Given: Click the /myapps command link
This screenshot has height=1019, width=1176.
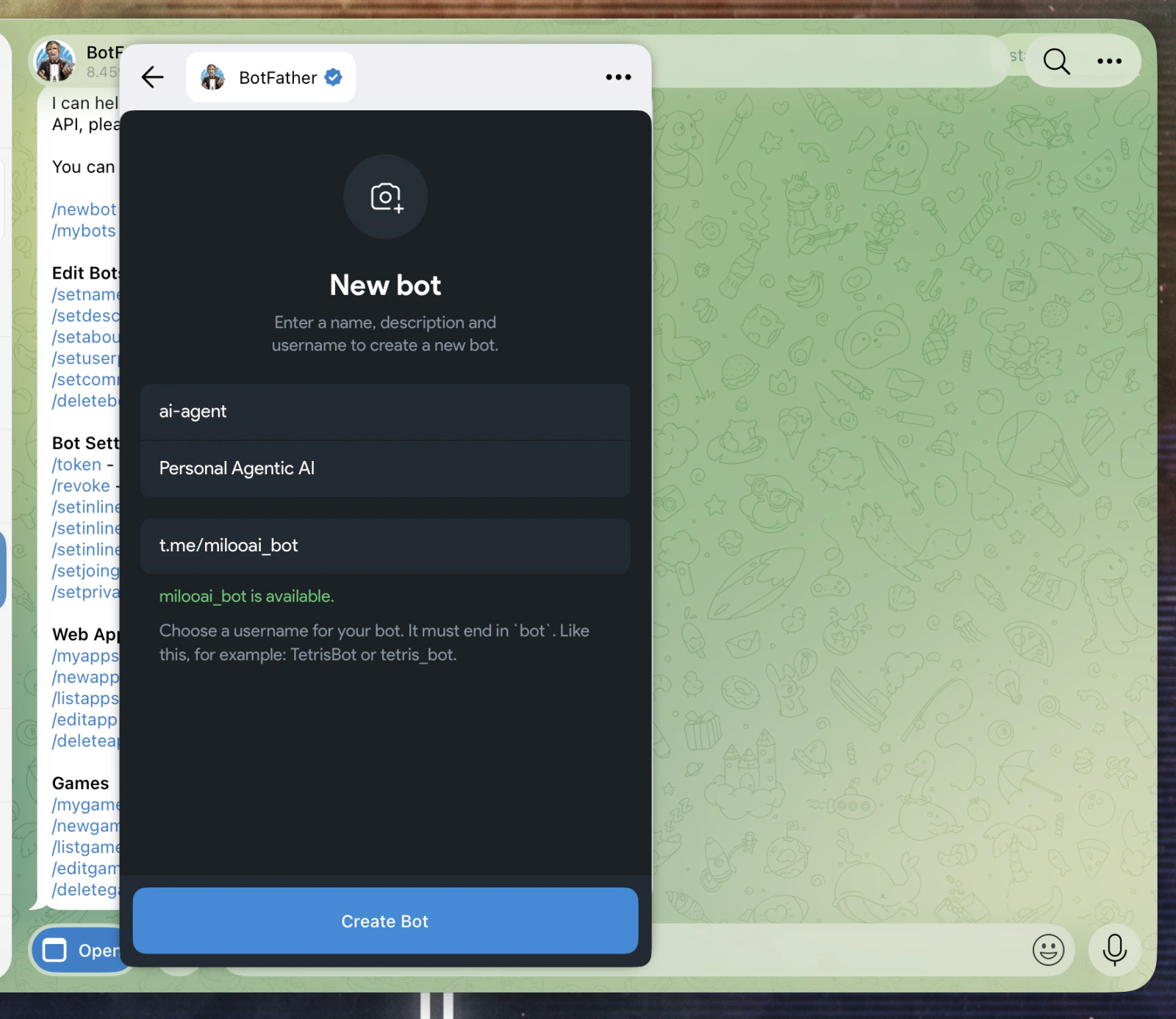Looking at the screenshot, I should coord(85,656).
